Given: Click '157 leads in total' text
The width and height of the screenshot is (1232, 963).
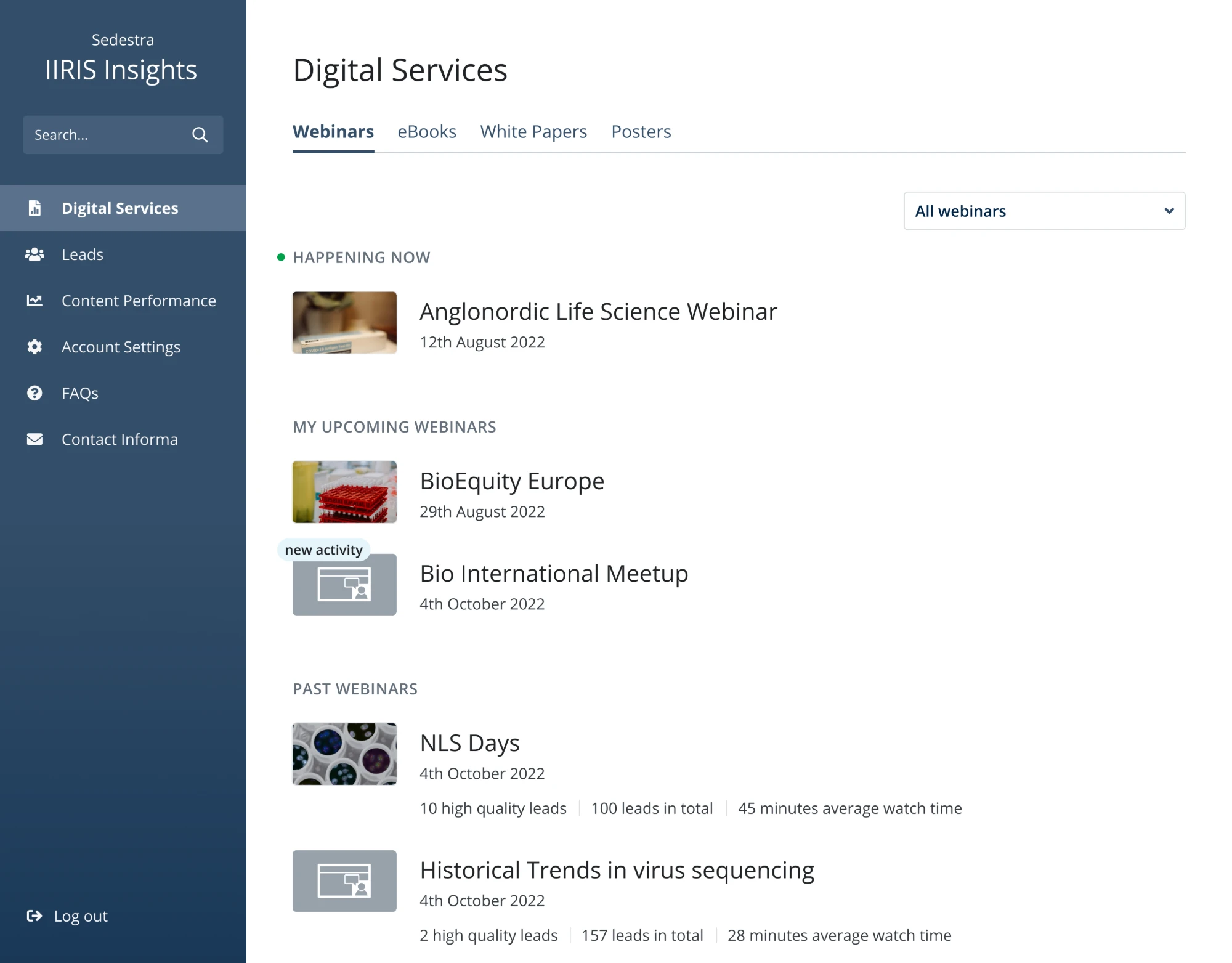Looking at the screenshot, I should (642, 935).
